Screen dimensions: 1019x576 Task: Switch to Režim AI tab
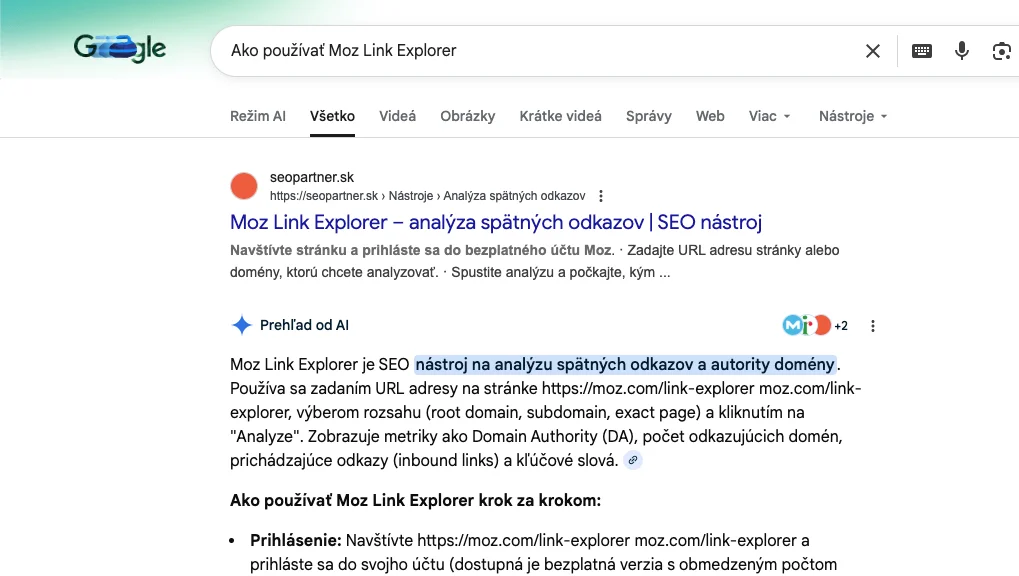[258, 116]
